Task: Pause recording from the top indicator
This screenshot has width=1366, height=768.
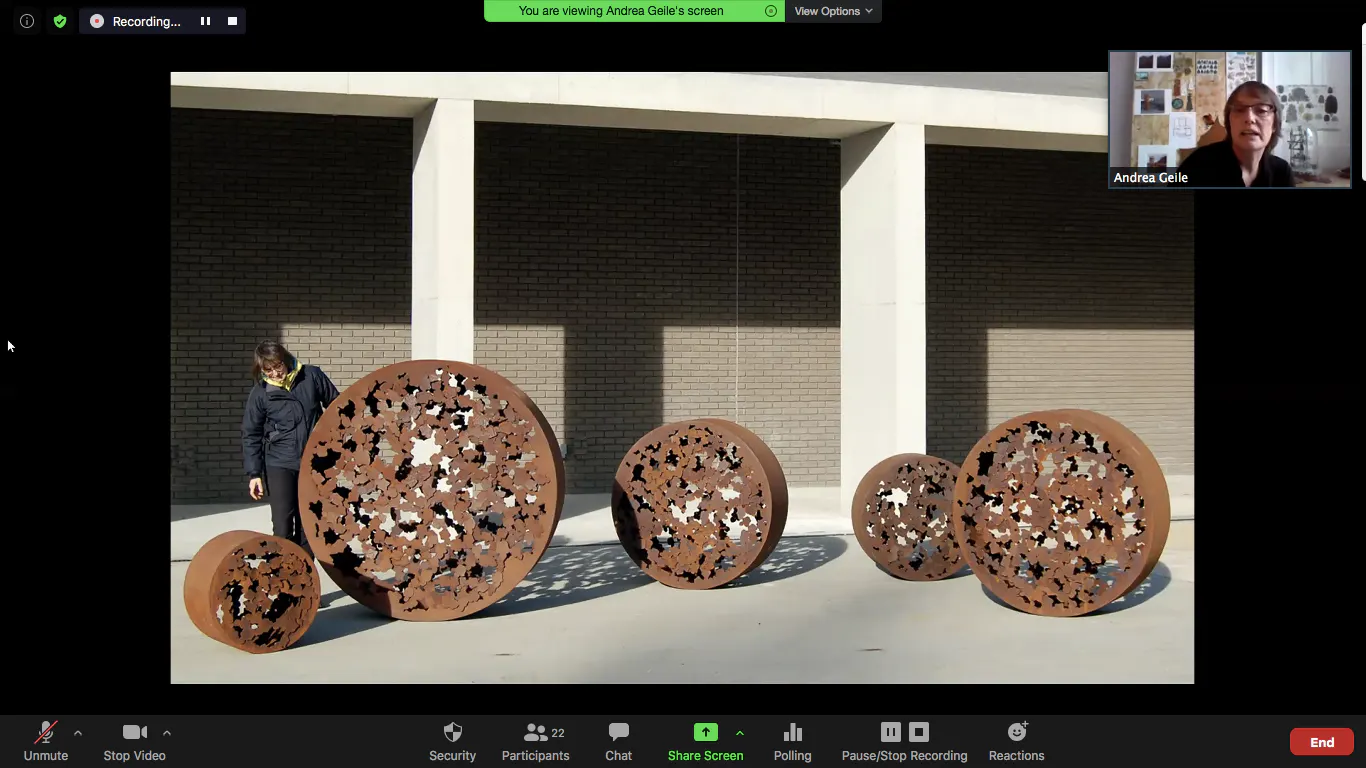Action: (x=205, y=21)
